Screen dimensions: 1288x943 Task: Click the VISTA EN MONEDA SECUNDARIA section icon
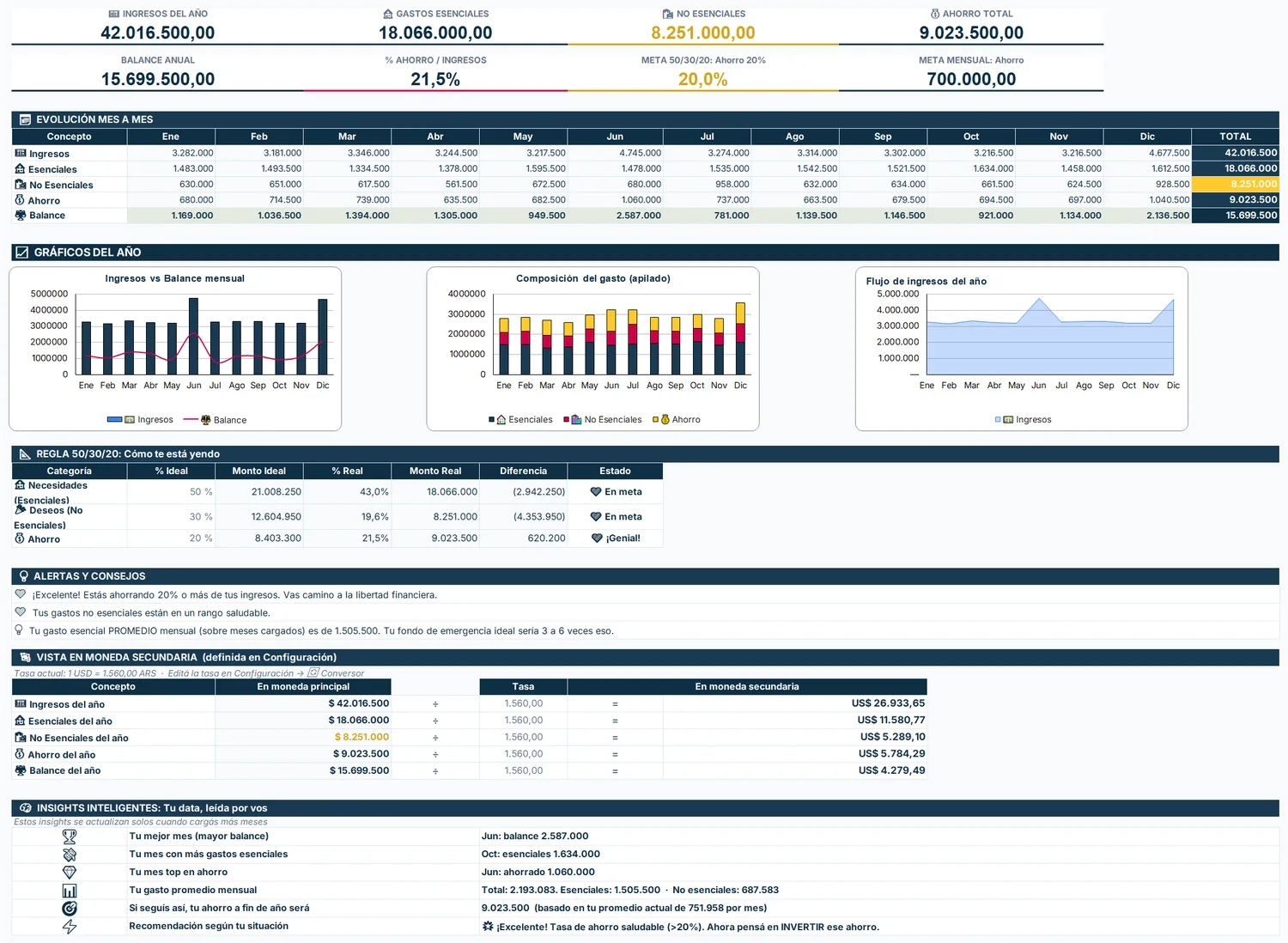(x=25, y=657)
